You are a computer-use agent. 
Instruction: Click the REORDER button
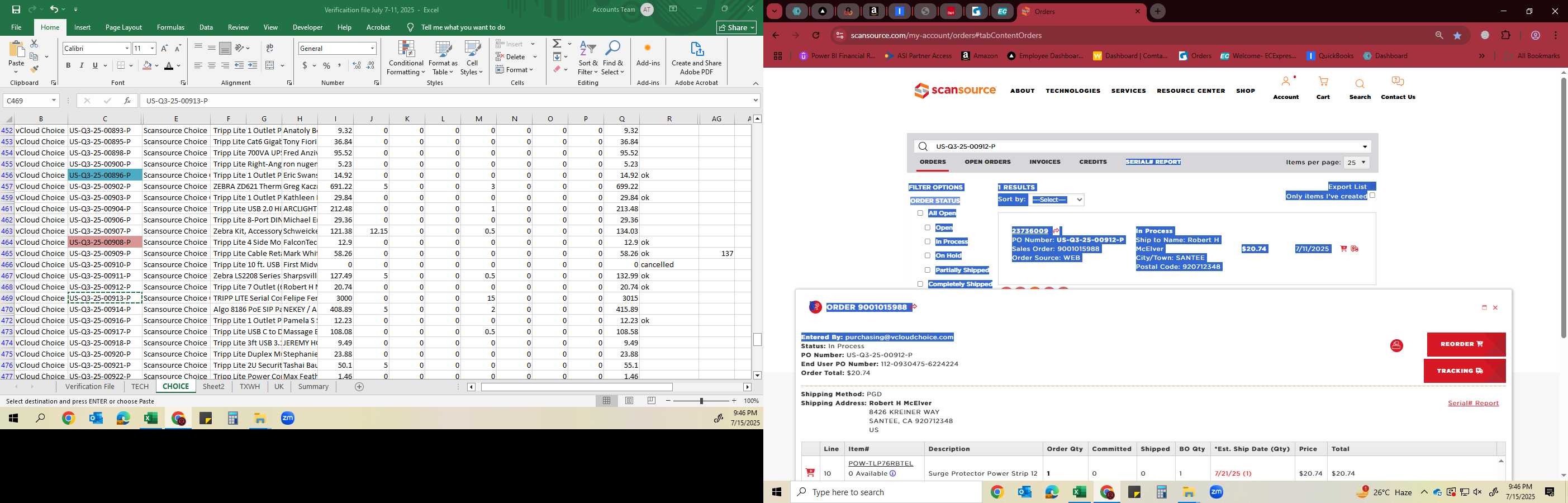(x=1466, y=344)
